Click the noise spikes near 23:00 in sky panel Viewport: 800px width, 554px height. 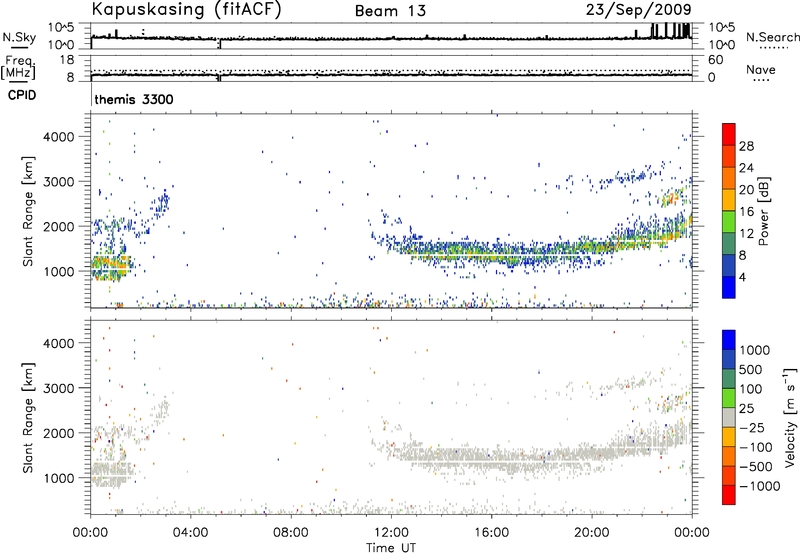tap(671, 31)
